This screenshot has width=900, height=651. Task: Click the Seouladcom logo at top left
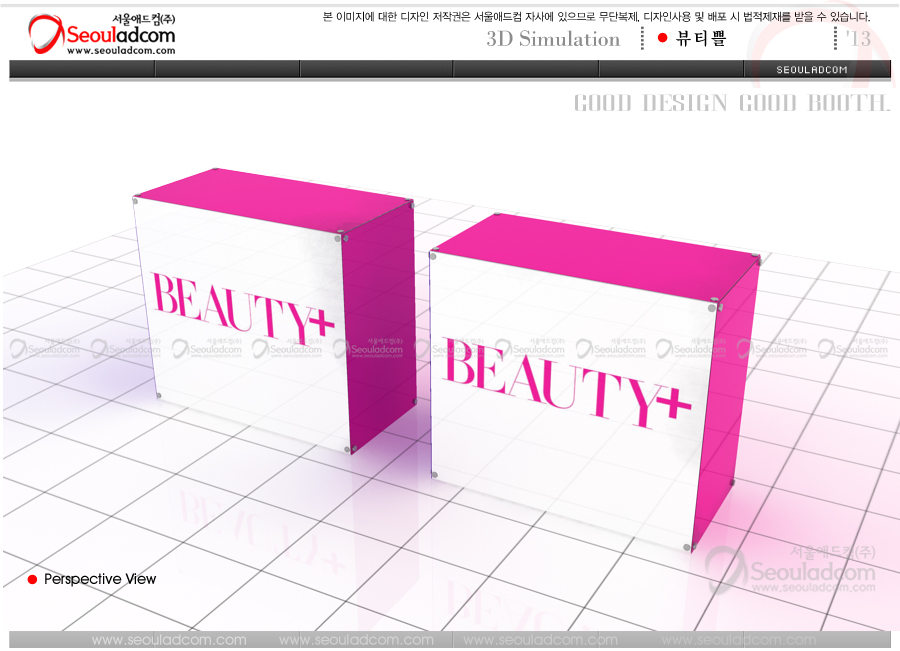(x=100, y=34)
